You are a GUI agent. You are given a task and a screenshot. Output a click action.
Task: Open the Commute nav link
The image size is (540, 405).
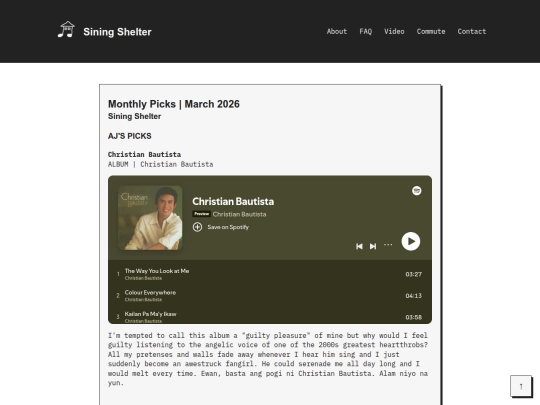tap(431, 31)
